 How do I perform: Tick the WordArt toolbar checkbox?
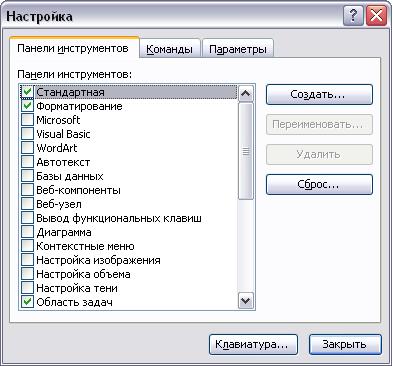pos(27,148)
